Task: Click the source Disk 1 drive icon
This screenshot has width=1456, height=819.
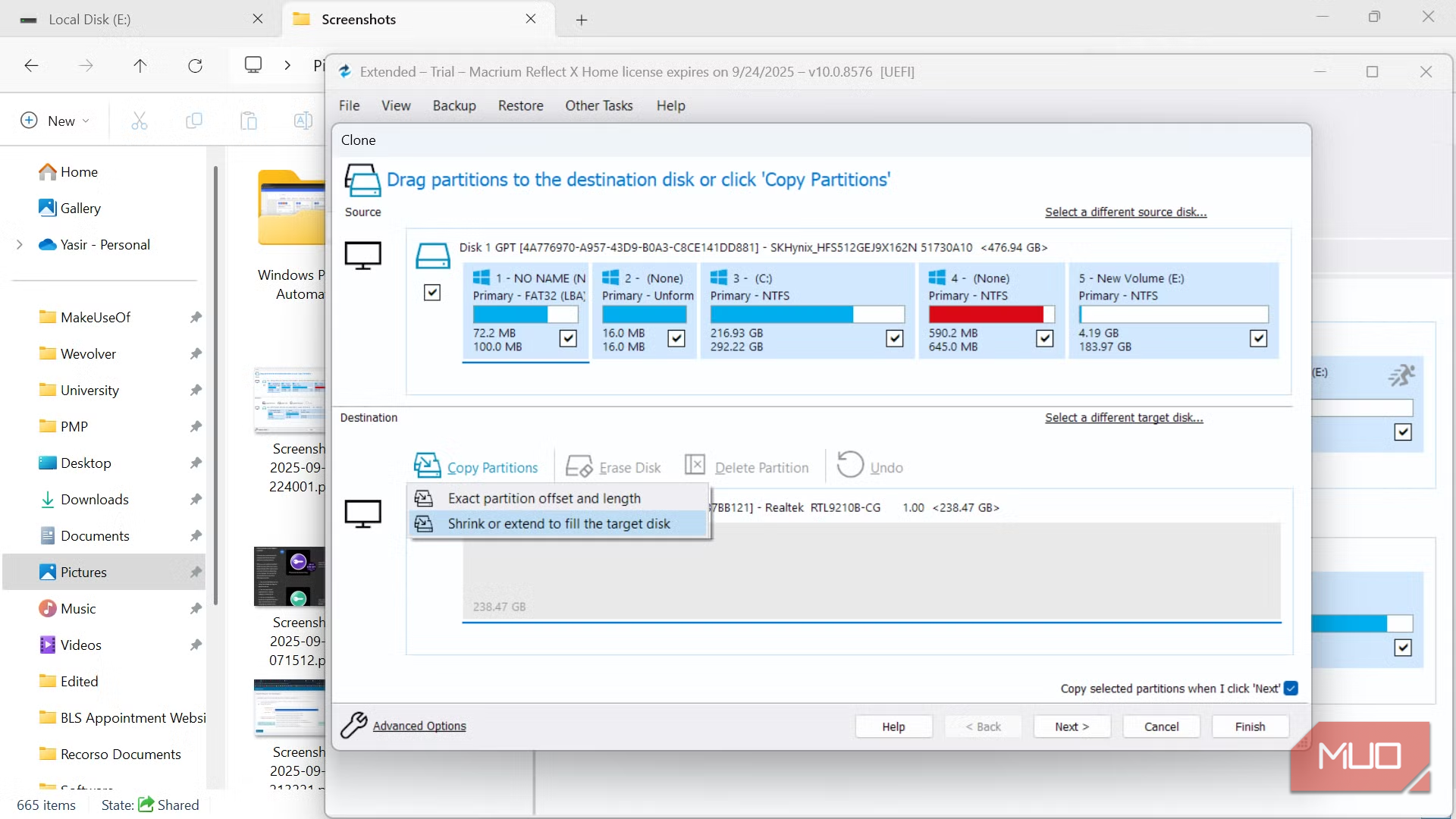Action: coord(433,256)
